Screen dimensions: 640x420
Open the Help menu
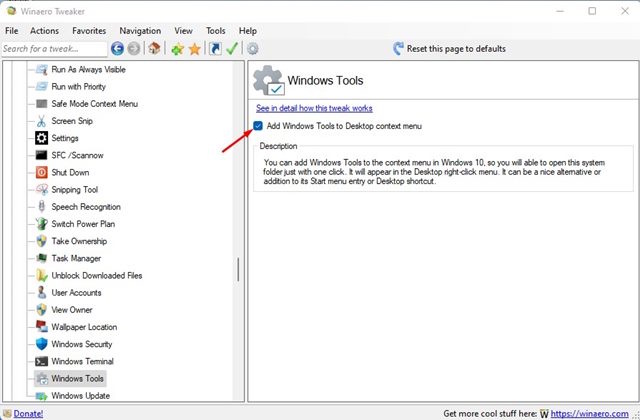(248, 31)
